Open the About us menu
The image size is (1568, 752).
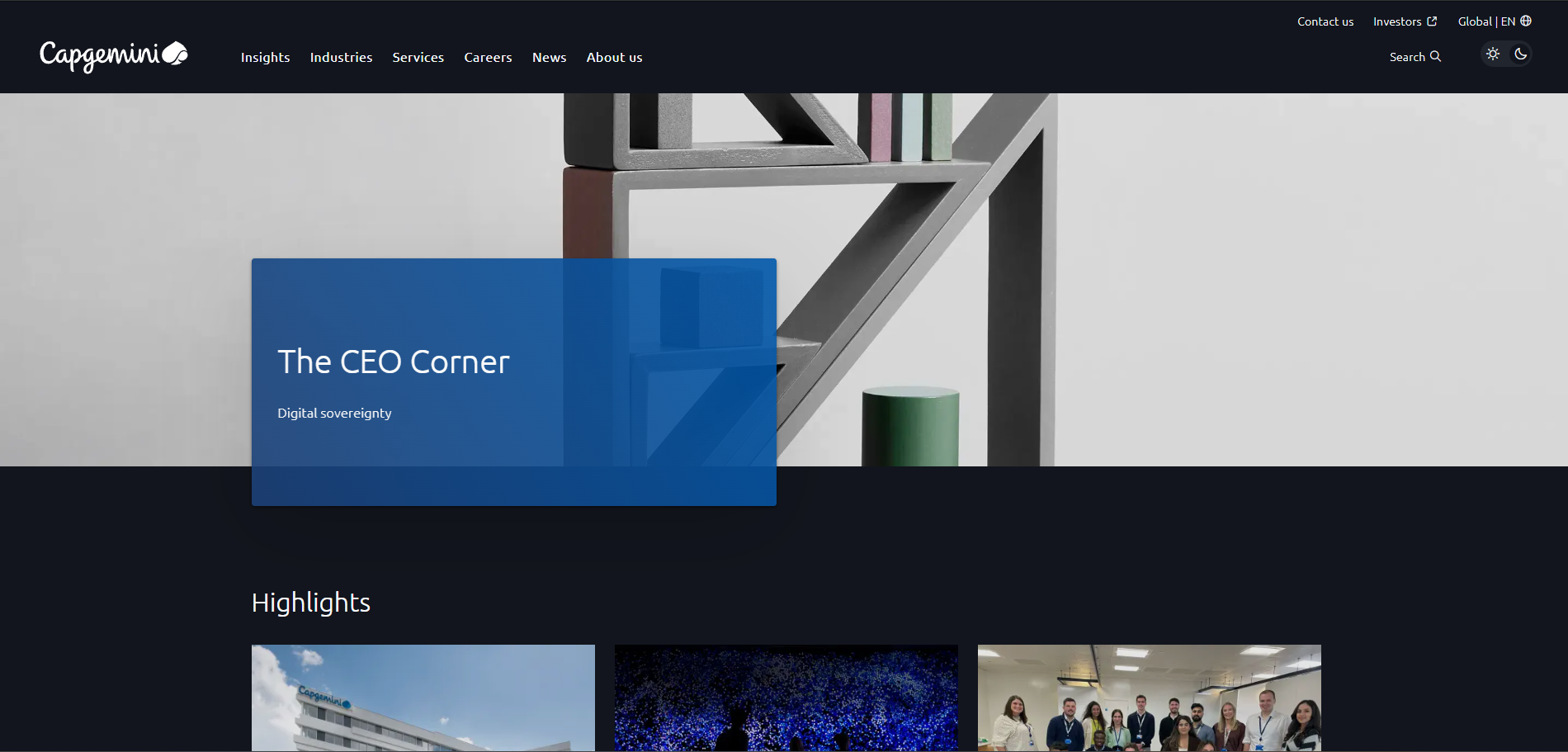click(614, 57)
